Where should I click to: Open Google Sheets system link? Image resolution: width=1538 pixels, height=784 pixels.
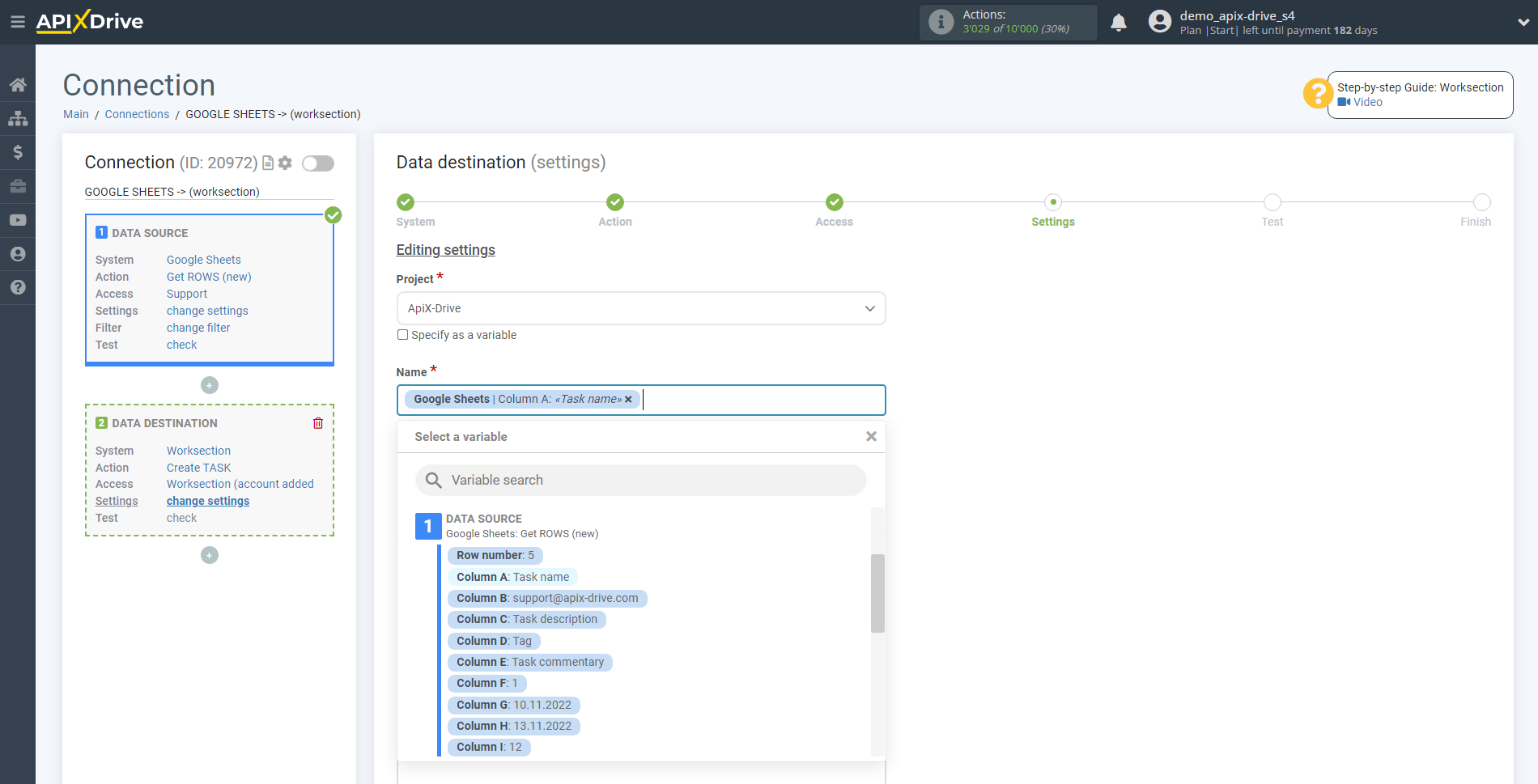[x=204, y=260]
